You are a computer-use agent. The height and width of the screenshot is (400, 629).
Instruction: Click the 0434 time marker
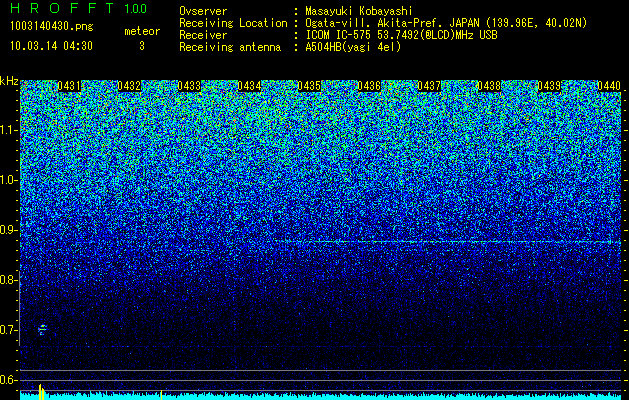pyautogui.click(x=250, y=86)
